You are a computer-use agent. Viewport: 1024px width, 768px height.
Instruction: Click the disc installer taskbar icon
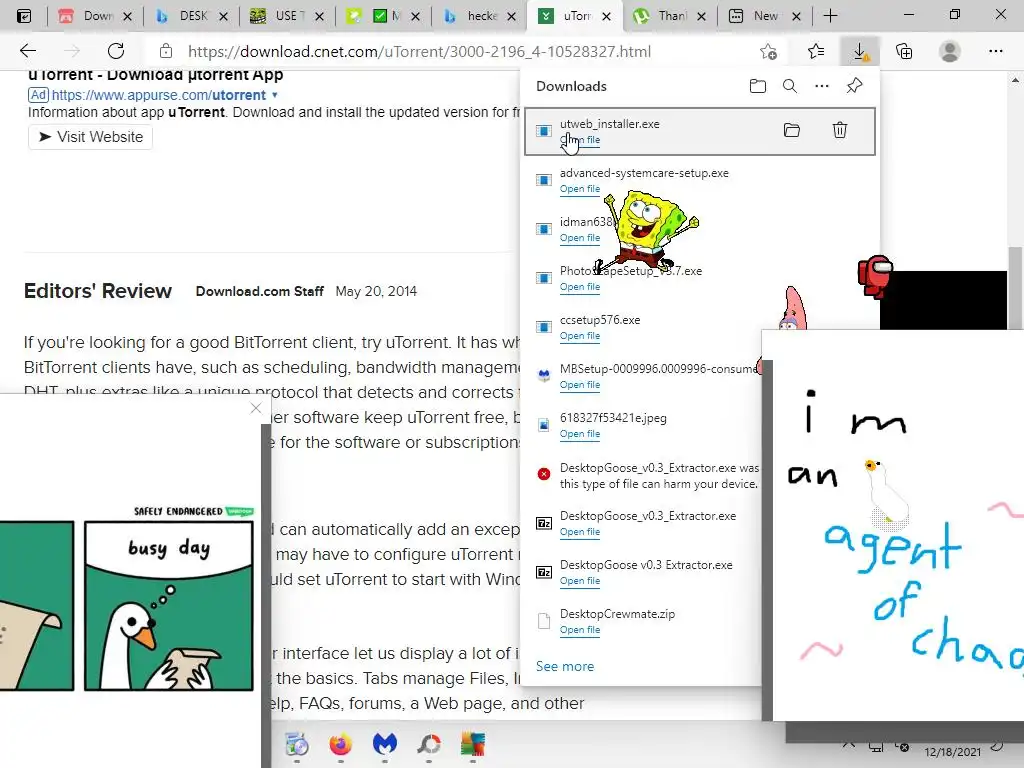(x=296, y=744)
